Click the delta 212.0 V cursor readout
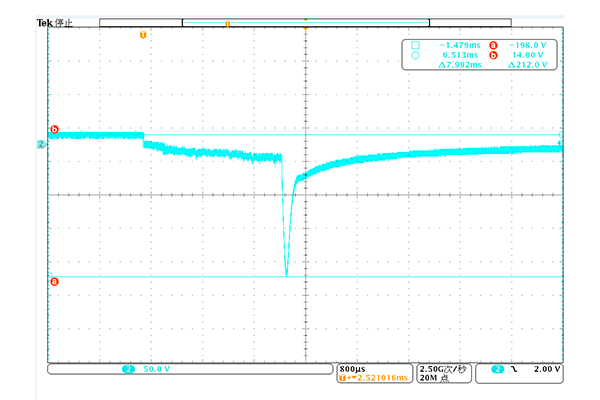 click(530, 65)
